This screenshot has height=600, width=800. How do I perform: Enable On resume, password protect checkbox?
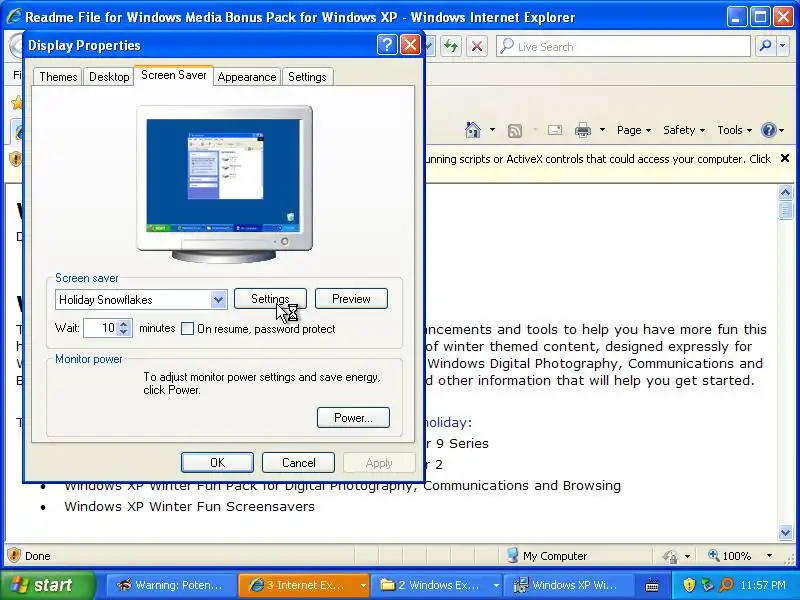pos(187,329)
